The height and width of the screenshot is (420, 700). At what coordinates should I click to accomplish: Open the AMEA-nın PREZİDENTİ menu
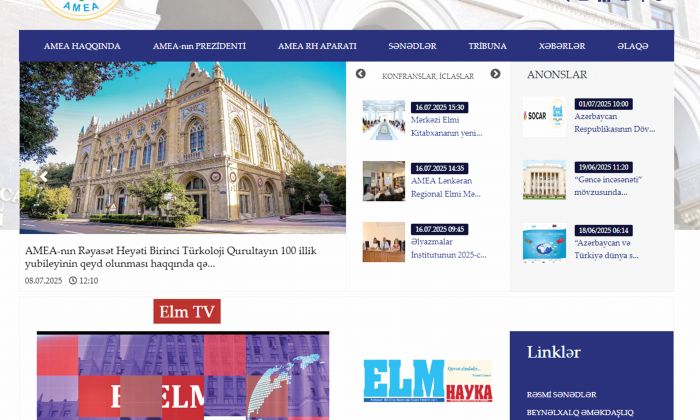coord(199,46)
